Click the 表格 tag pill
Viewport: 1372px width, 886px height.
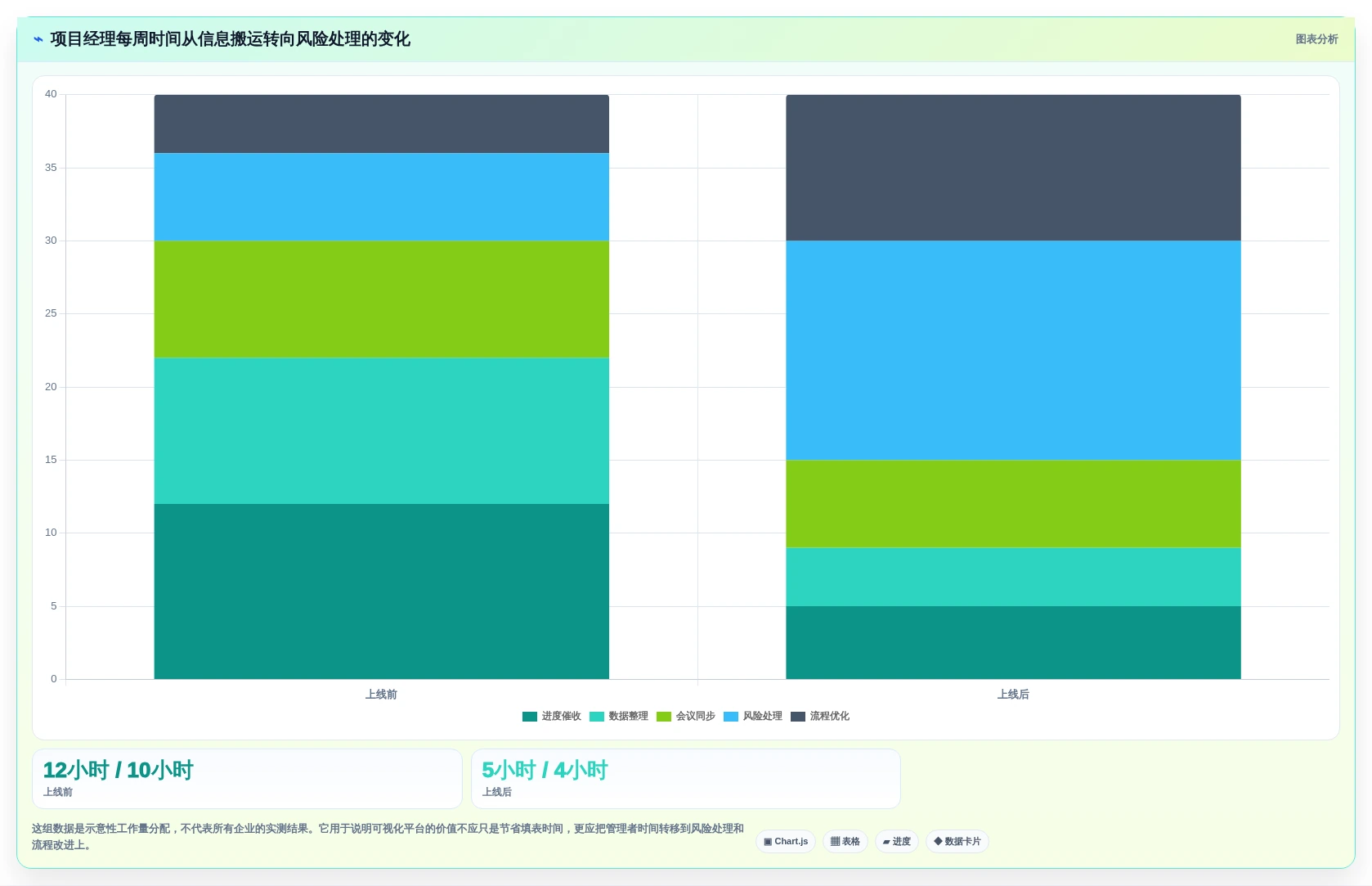(x=845, y=841)
